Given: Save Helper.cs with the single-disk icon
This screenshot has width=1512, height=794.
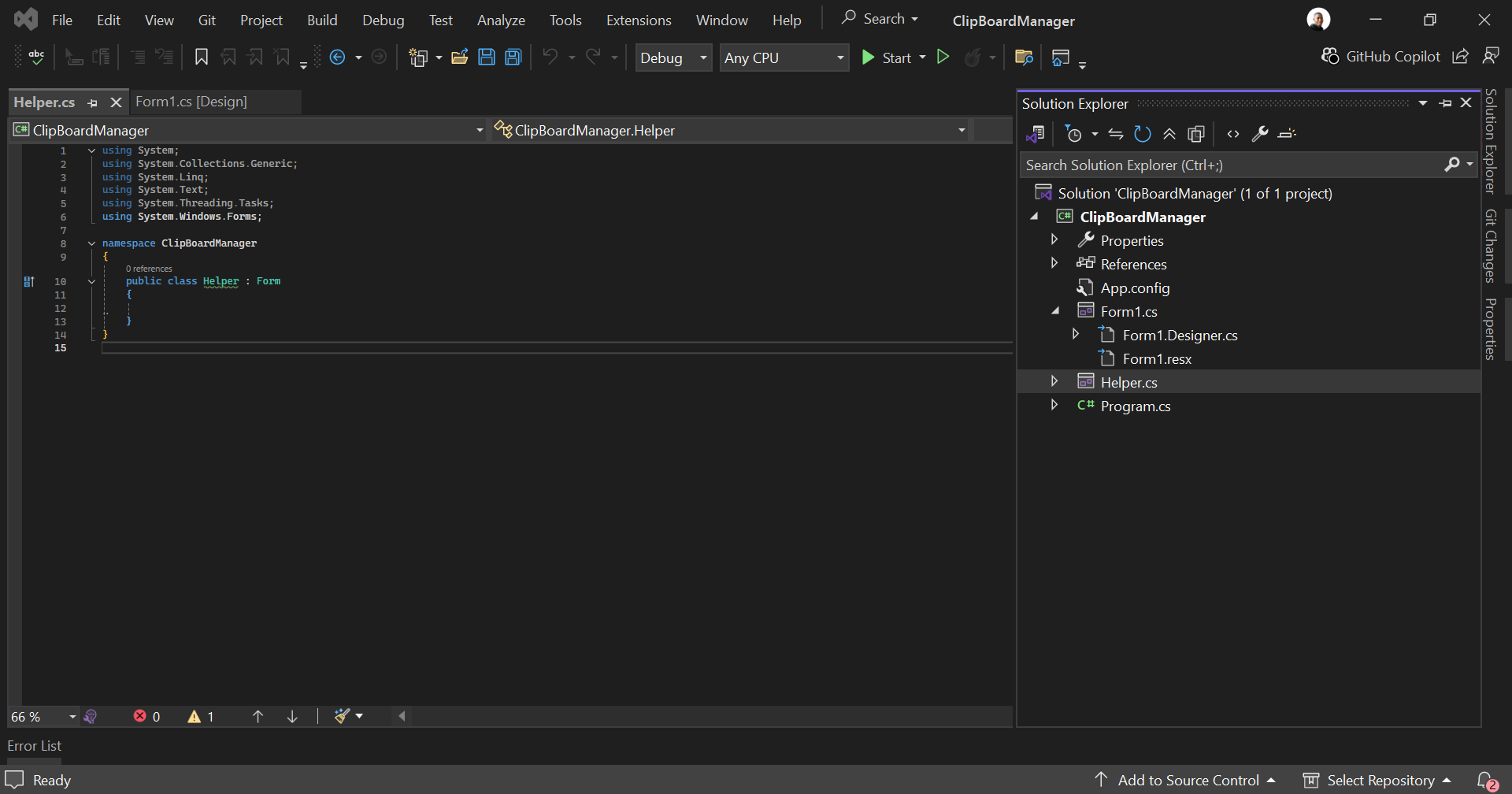Looking at the screenshot, I should [487, 57].
